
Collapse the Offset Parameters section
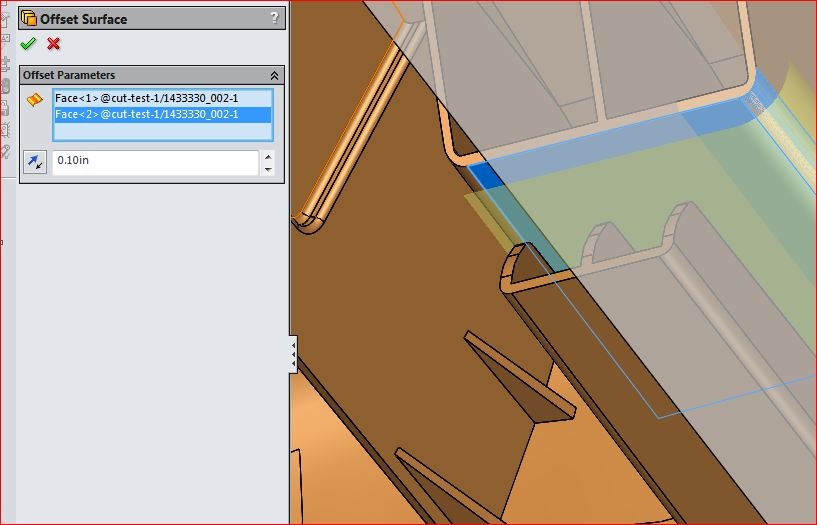coord(275,76)
